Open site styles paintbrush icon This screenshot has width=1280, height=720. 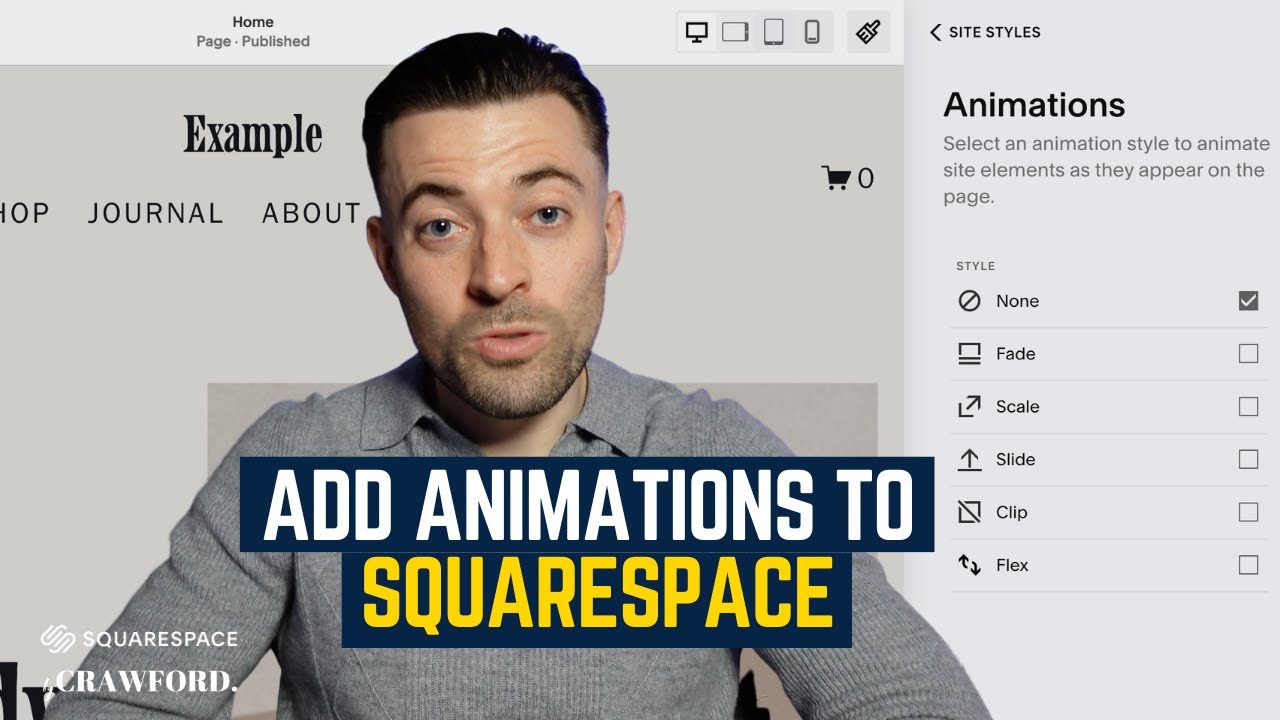click(x=868, y=32)
